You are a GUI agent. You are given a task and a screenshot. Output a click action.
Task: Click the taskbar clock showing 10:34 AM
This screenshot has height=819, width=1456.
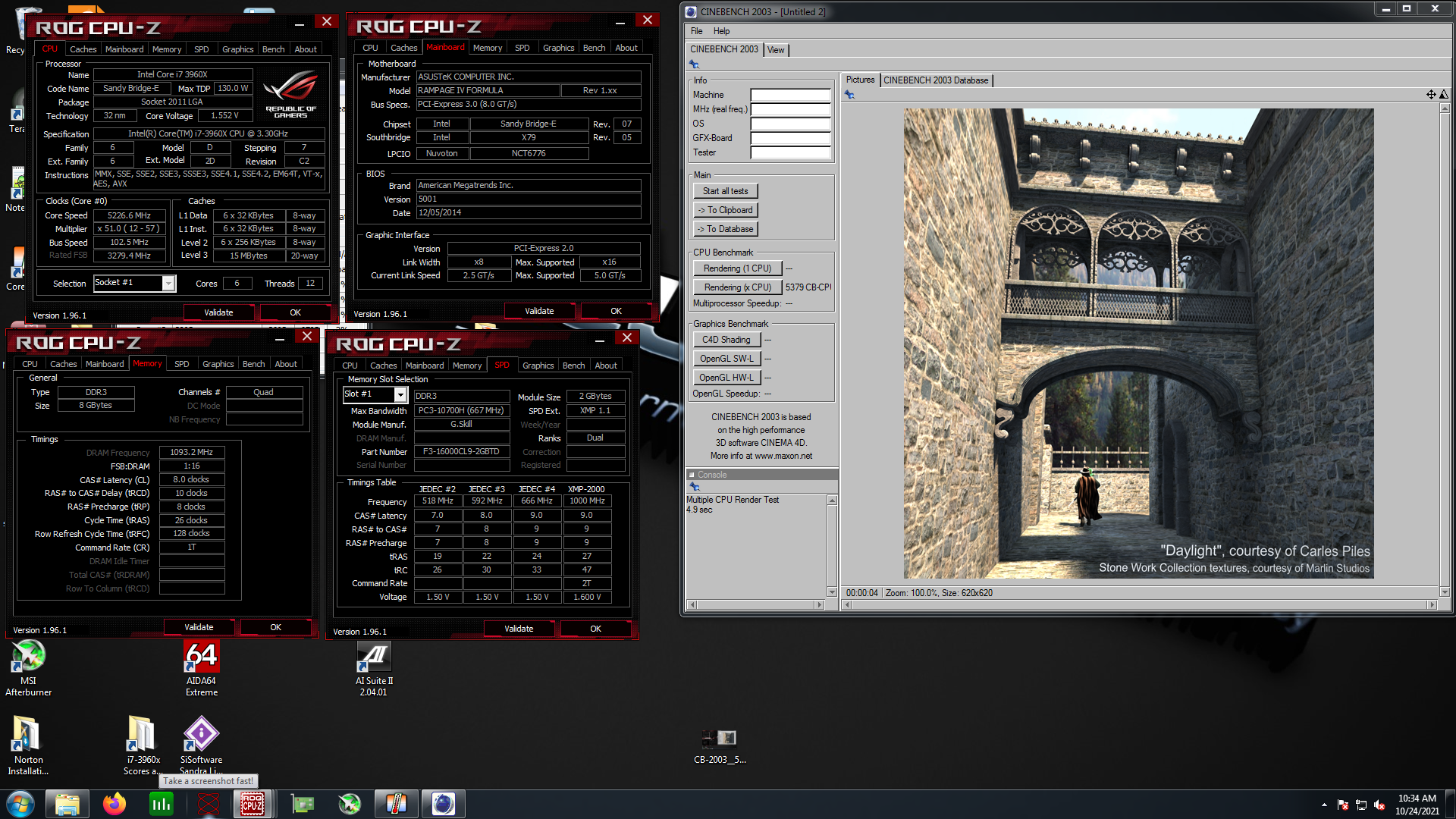tap(1417, 805)
